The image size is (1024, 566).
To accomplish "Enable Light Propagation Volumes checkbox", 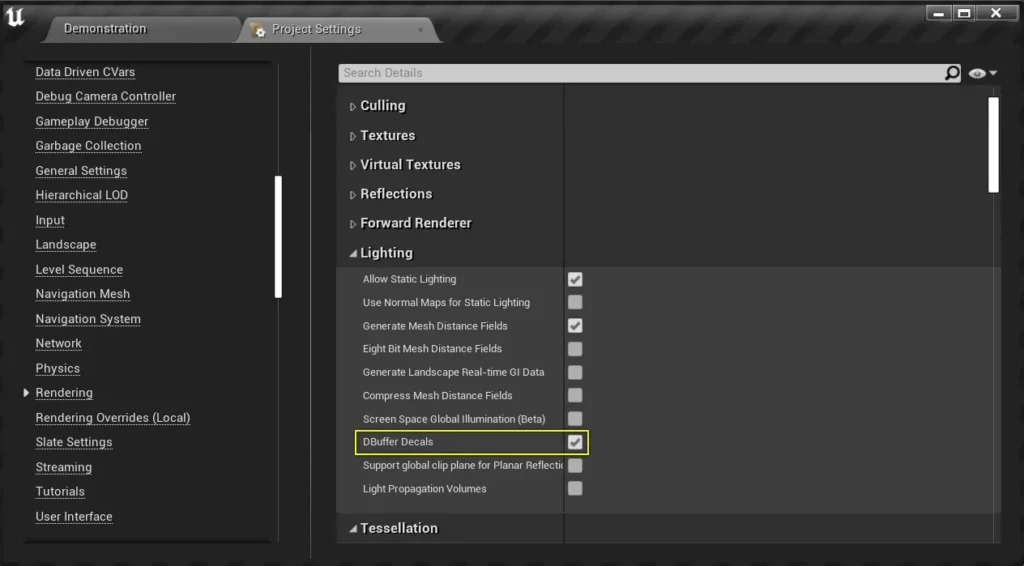I will pyautogui.click(x=575, y=489).
